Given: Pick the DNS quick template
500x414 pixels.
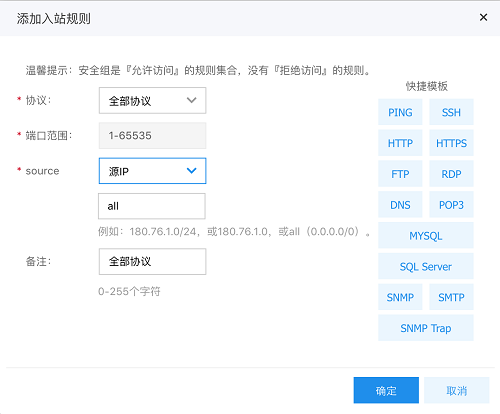Looking at the screenshot, I should tap(400, 205).
